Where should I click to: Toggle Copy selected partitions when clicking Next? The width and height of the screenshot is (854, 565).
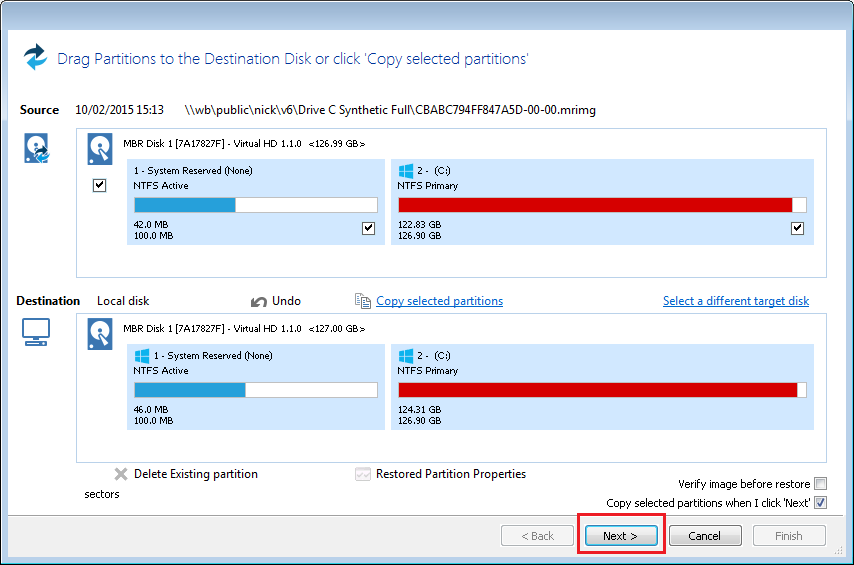pyautogui.click(x=820, y=503)
